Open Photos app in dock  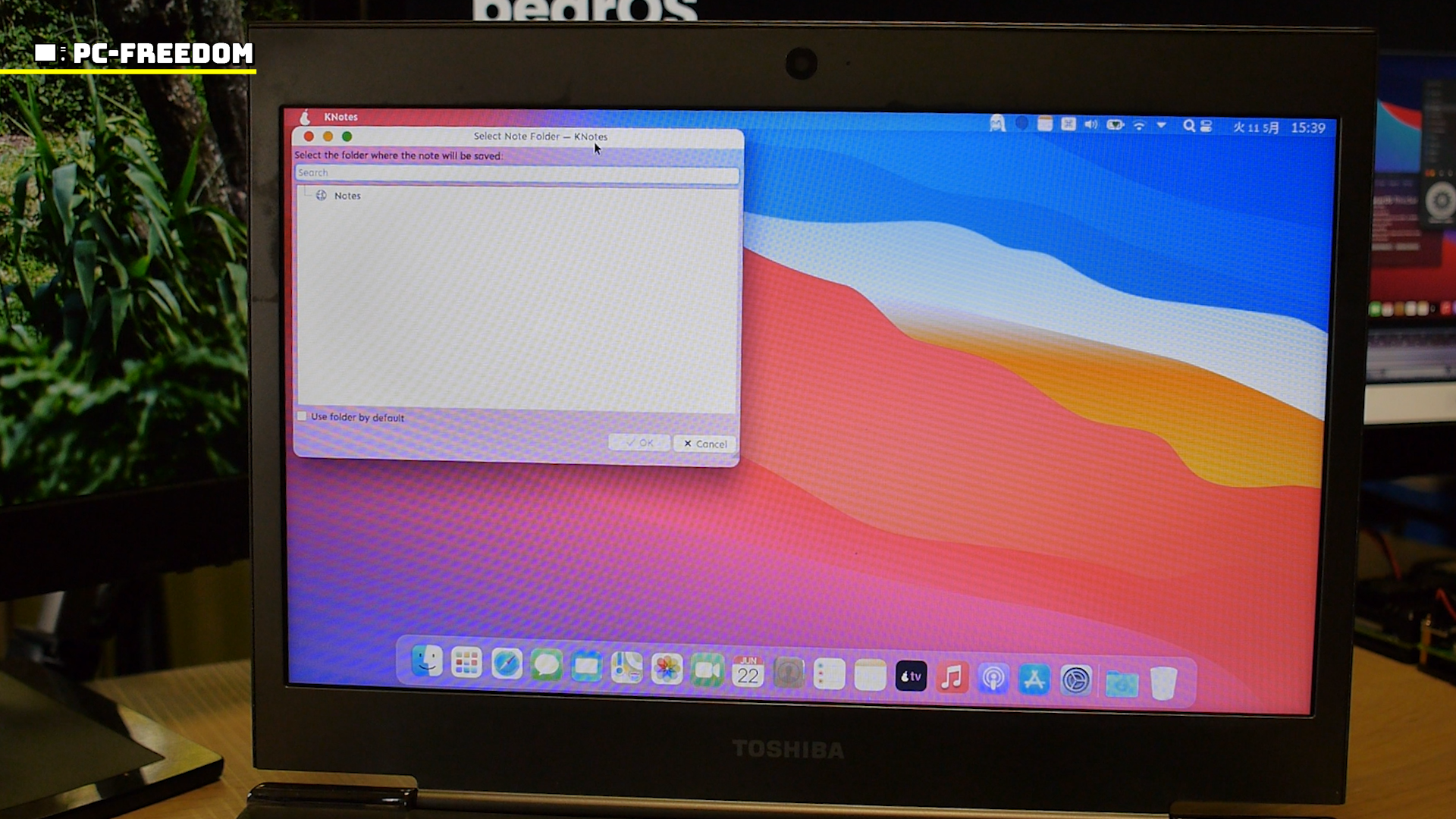[x=667, y=668]
